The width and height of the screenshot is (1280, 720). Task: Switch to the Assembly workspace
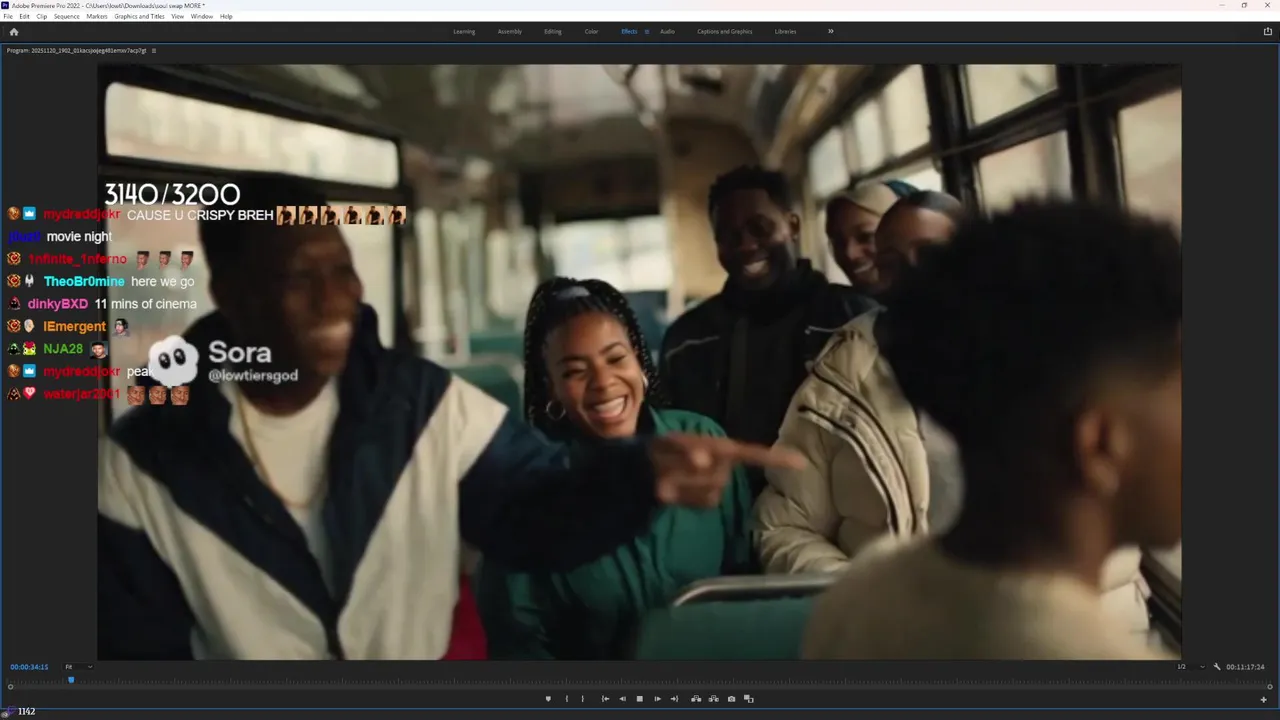coord(510,31)
